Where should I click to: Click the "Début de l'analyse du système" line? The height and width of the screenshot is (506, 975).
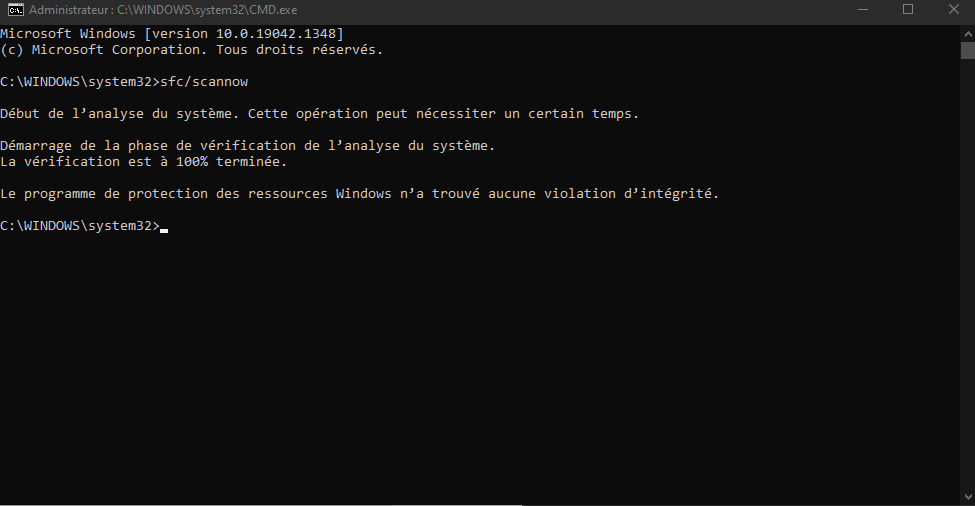pyautogui.click(x=320, y=114)
